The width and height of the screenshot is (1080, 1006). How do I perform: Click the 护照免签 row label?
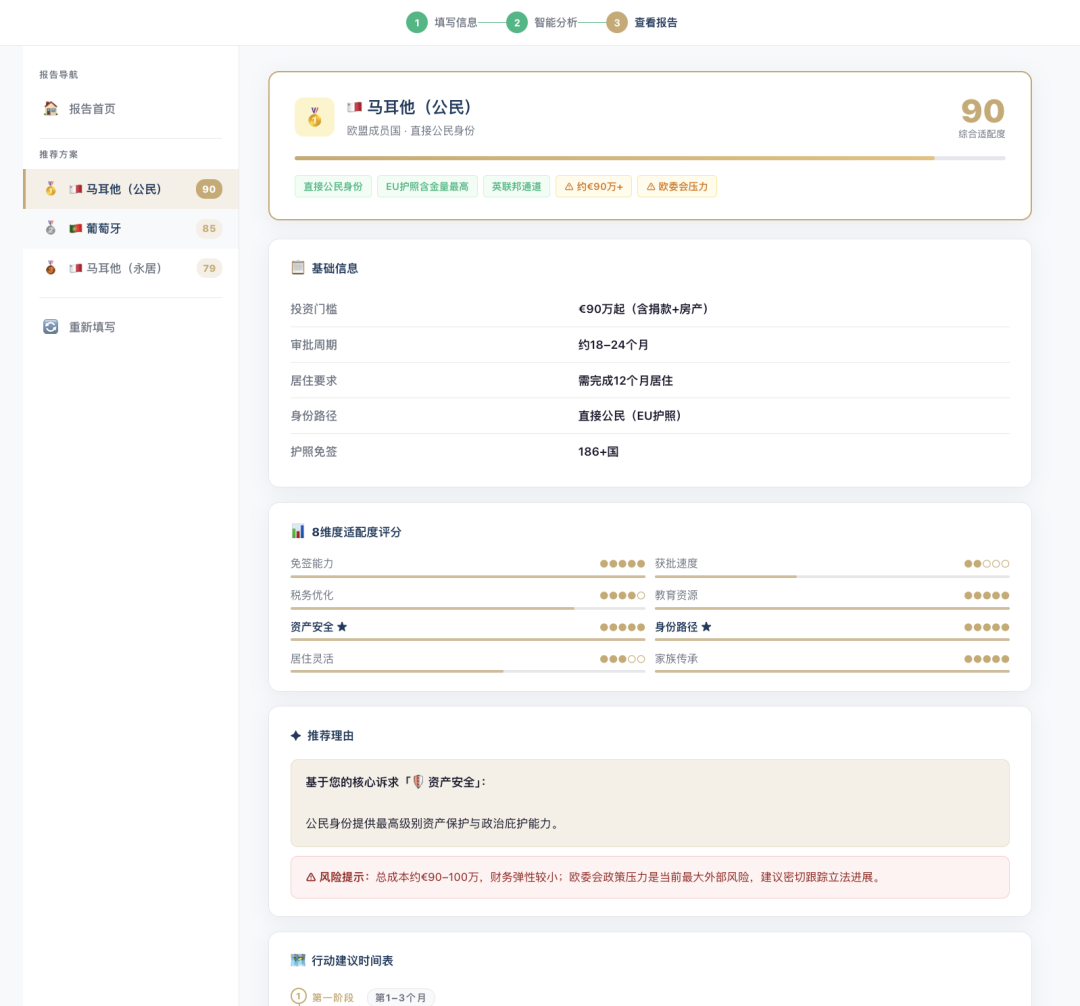[313, 452]
